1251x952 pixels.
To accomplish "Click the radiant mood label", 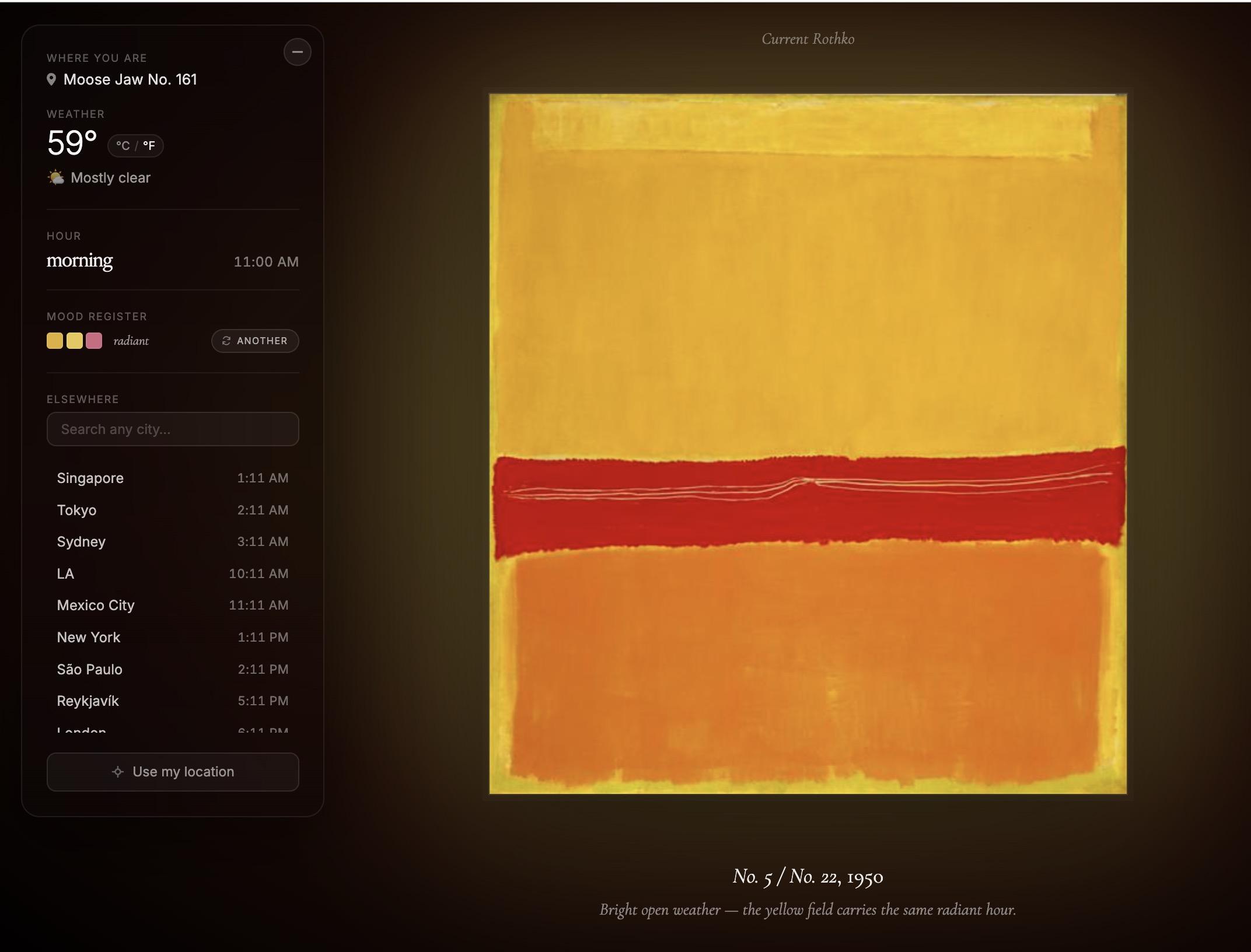I will 131,341.
